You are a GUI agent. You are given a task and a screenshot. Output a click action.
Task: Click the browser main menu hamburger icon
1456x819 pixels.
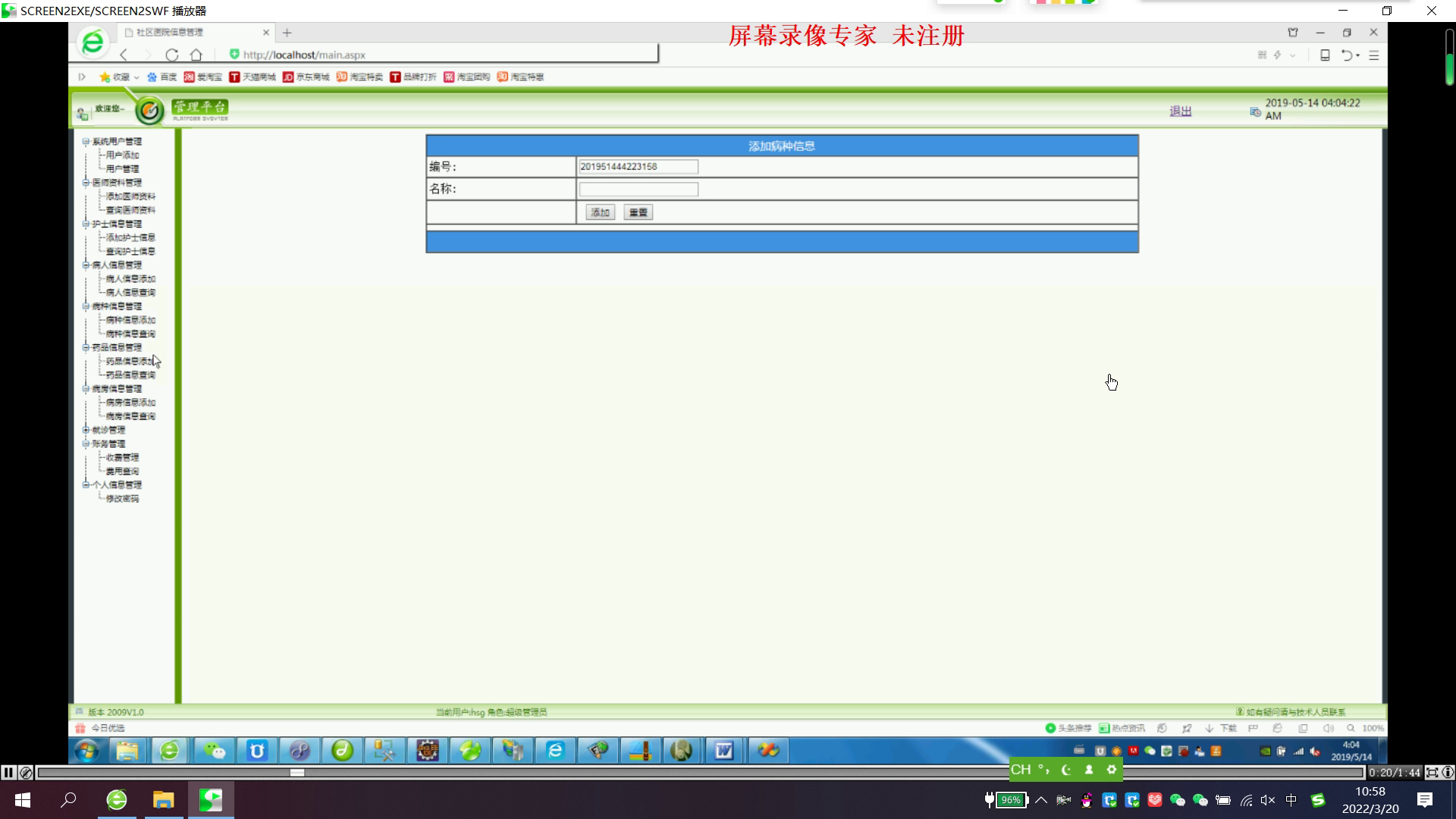1373,55
